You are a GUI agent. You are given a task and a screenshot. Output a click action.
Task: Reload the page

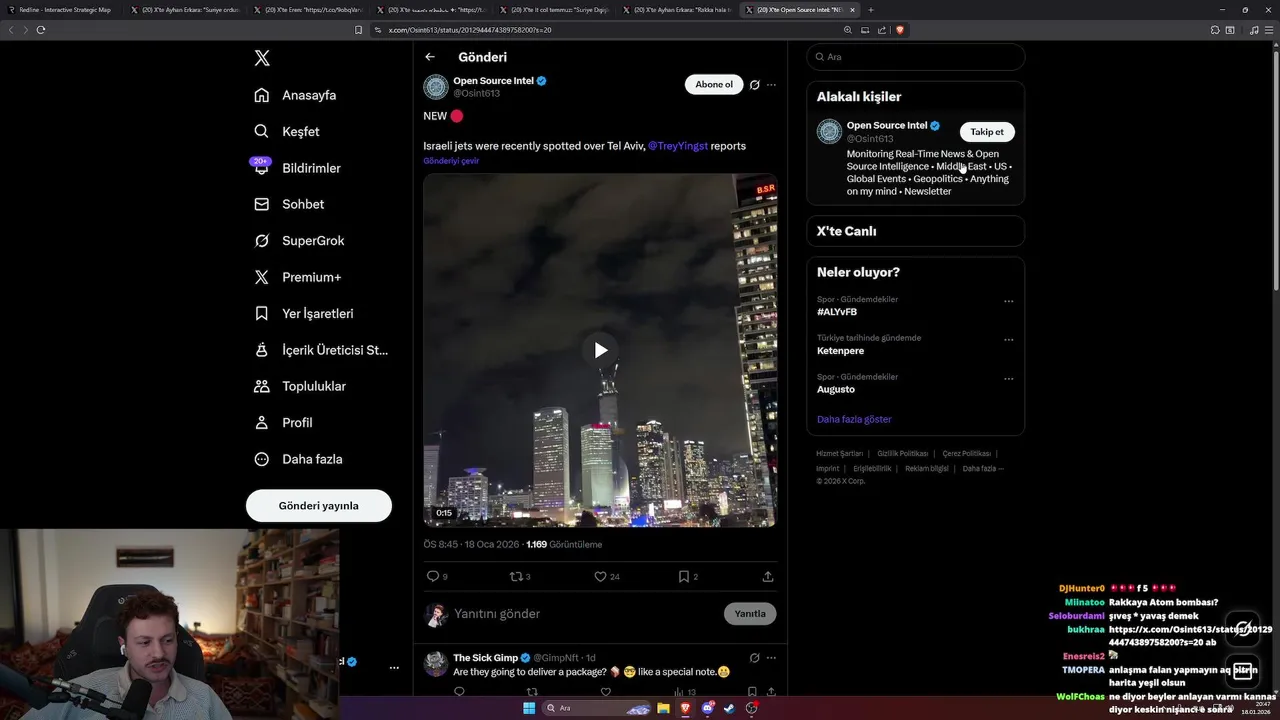41,30
